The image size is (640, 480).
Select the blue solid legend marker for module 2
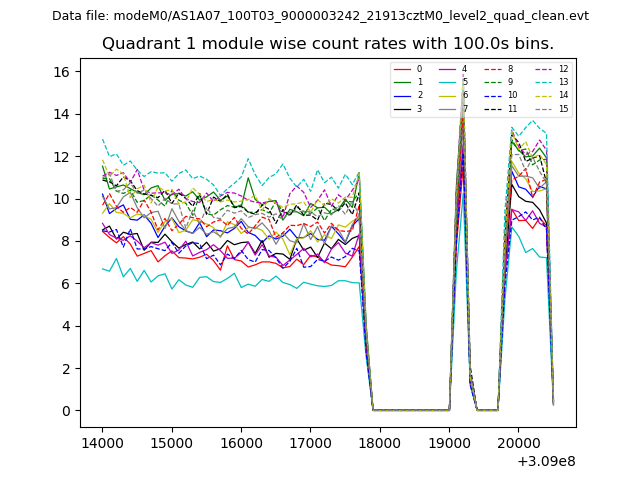pos(404,95)
